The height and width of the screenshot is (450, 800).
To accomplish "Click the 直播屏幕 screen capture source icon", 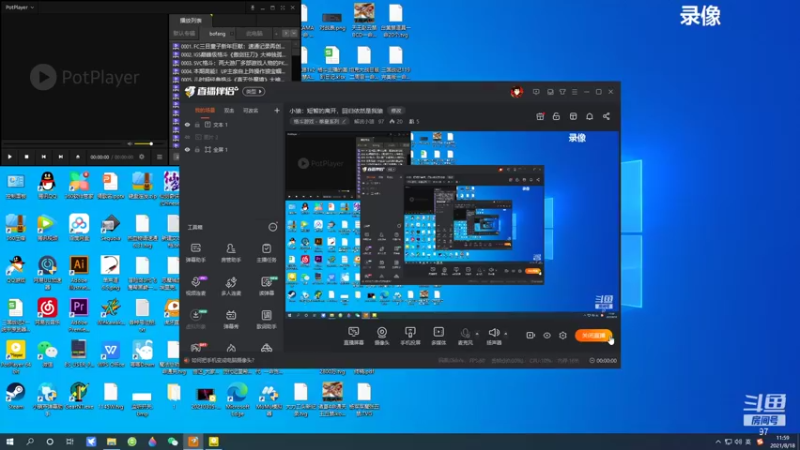I will click(354, 332).
